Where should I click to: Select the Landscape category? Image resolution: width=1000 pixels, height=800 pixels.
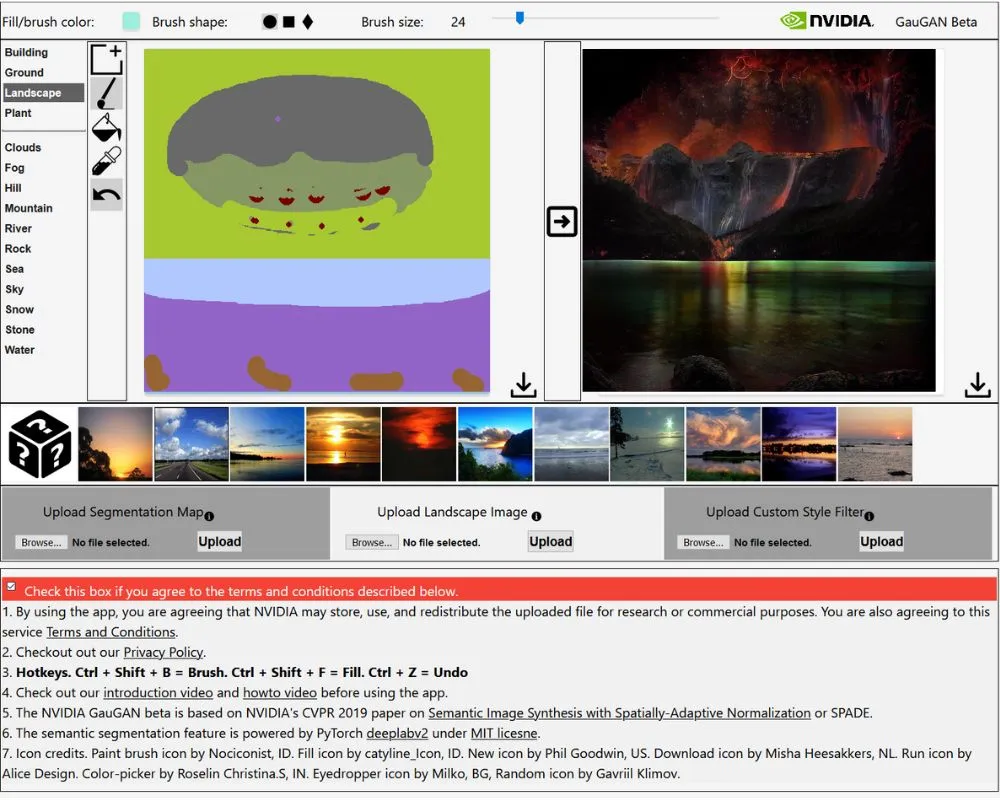[43, 93]
